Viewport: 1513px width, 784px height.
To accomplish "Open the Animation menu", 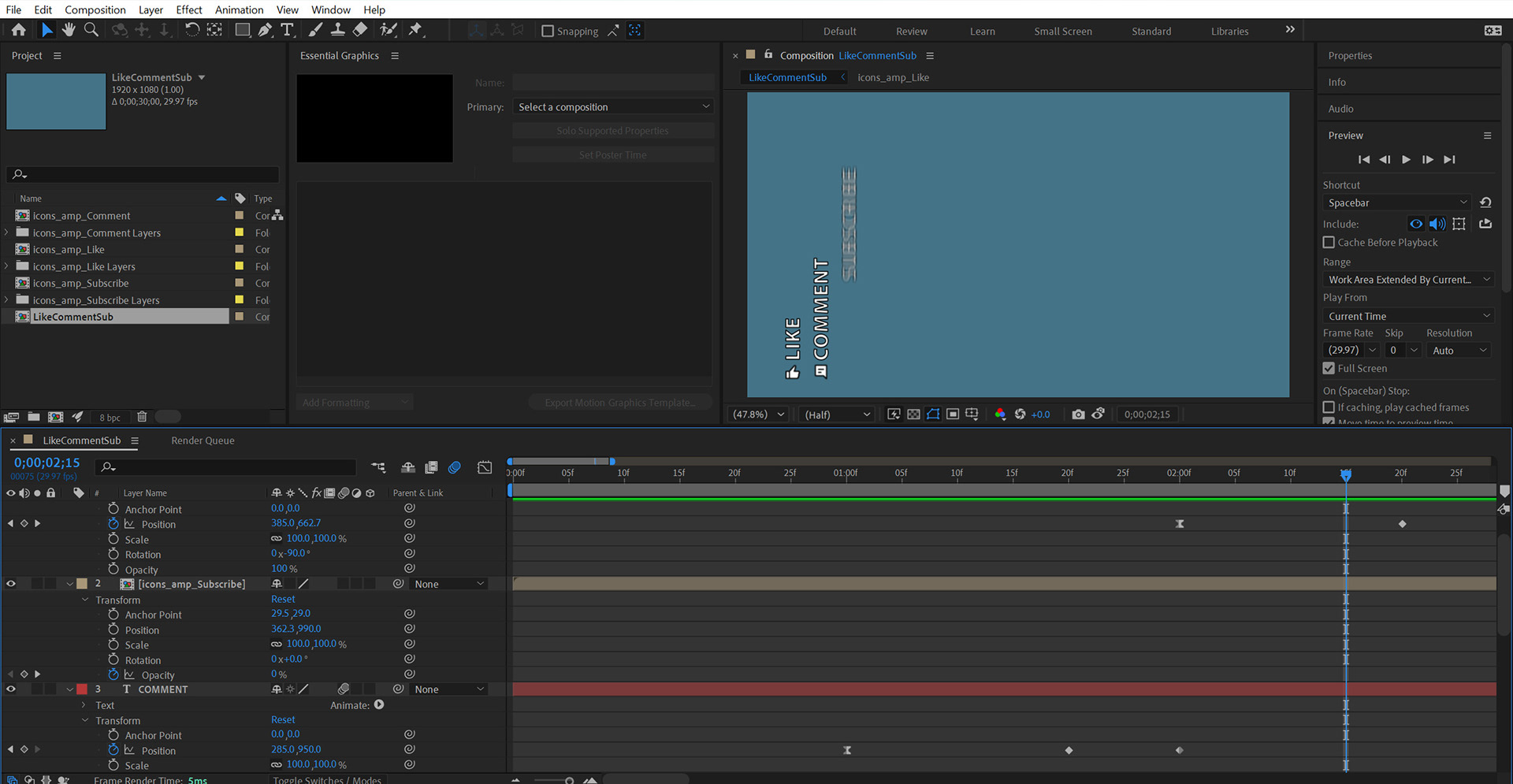I will (x=240, y=9).
